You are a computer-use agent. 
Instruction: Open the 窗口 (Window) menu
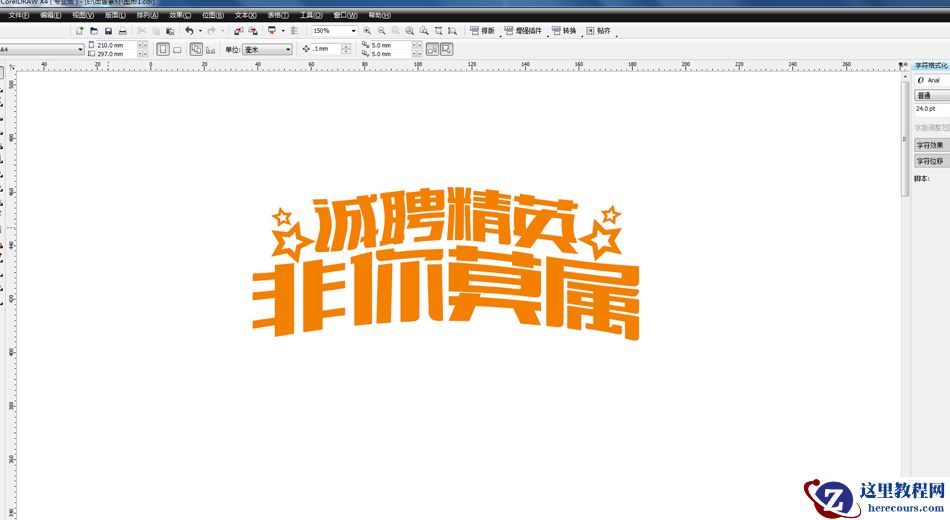tap(345, 15)
